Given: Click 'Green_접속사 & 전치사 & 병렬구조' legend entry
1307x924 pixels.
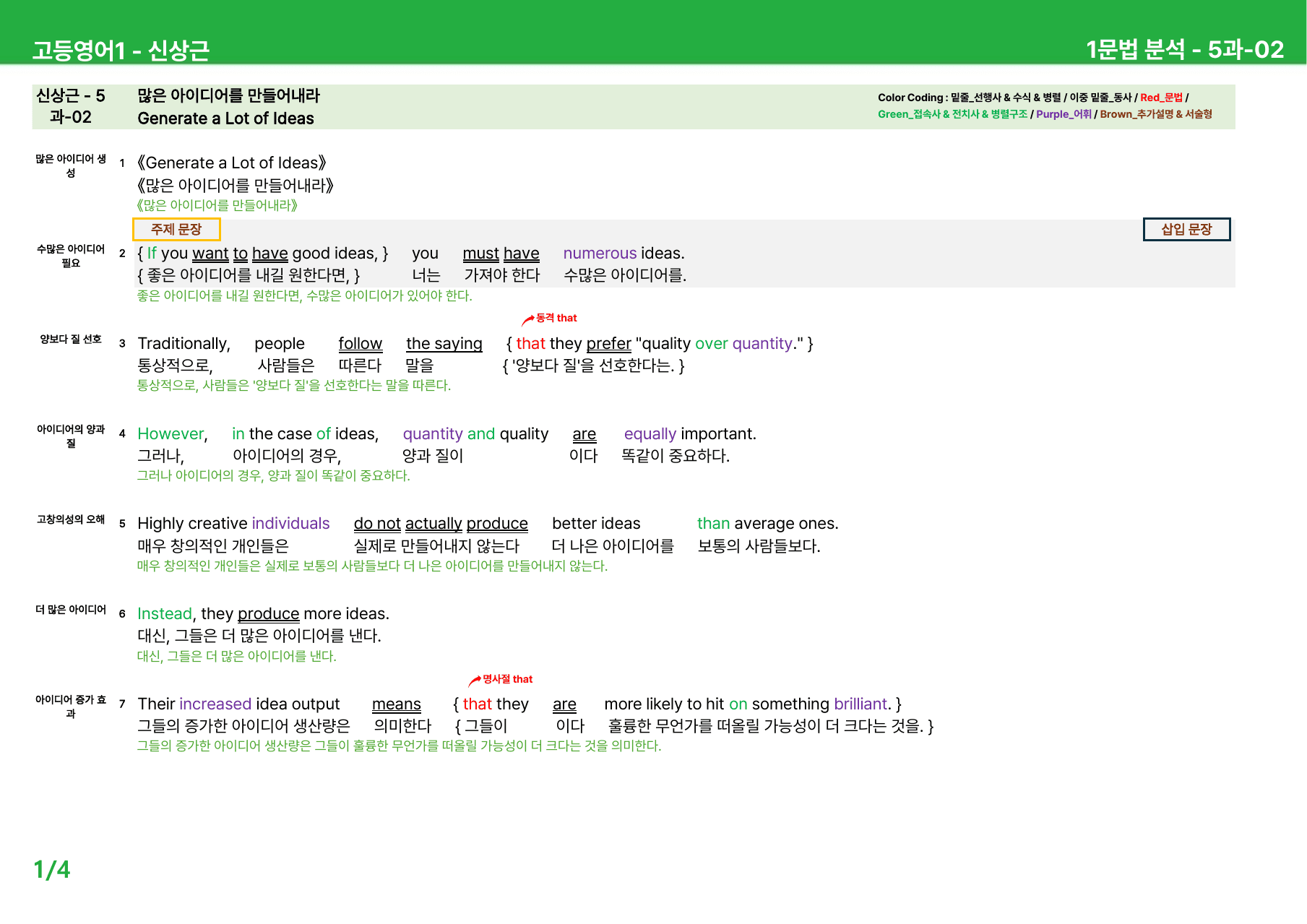Looking at the screenshot, I should (x=952, y=114).
